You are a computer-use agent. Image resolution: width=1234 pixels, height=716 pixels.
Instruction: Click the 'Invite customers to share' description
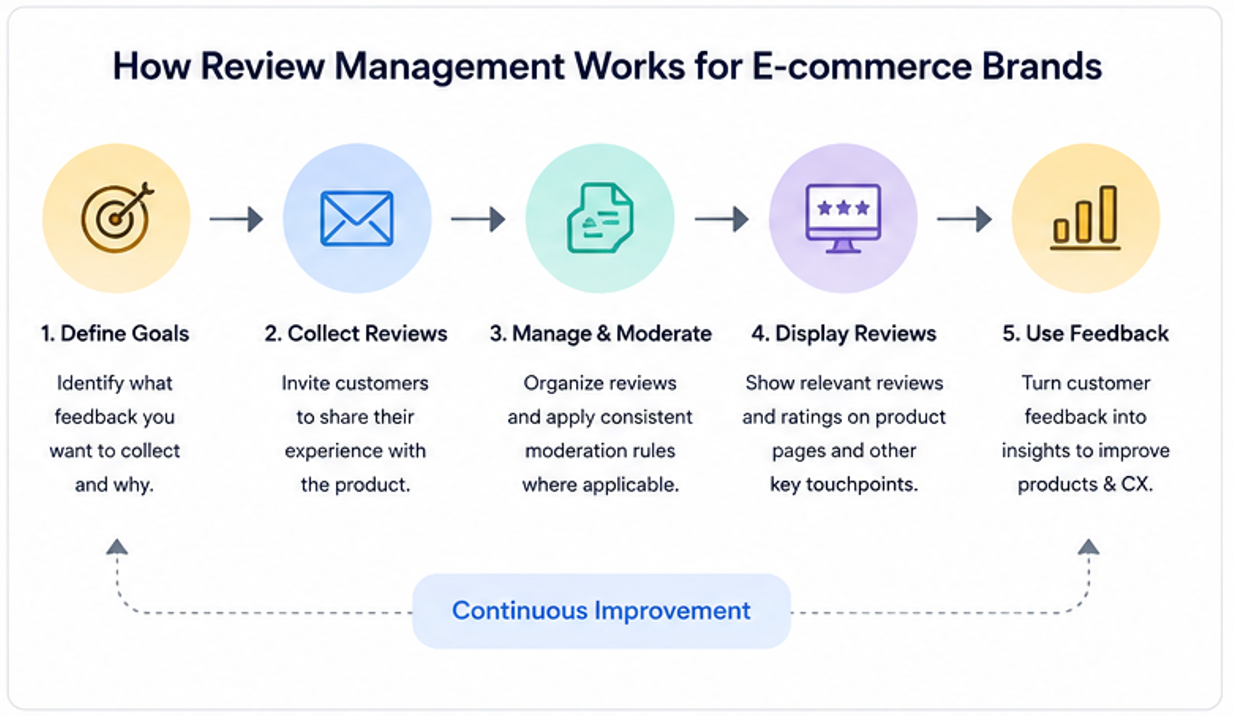[355, 434]
